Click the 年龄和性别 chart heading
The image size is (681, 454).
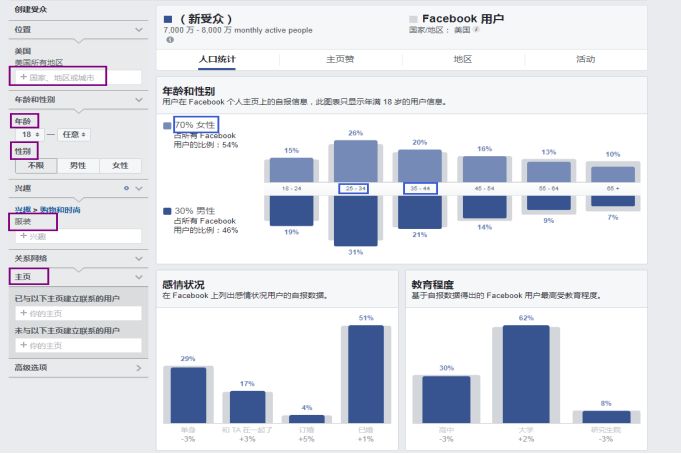click(x=188, y=91)
